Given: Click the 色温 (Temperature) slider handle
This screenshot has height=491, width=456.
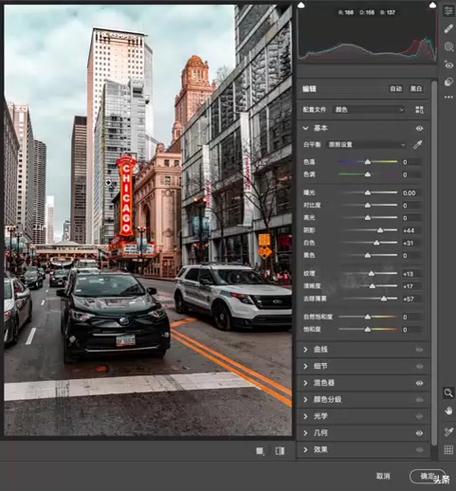Looking at the screenshot, I should (367, 162).
